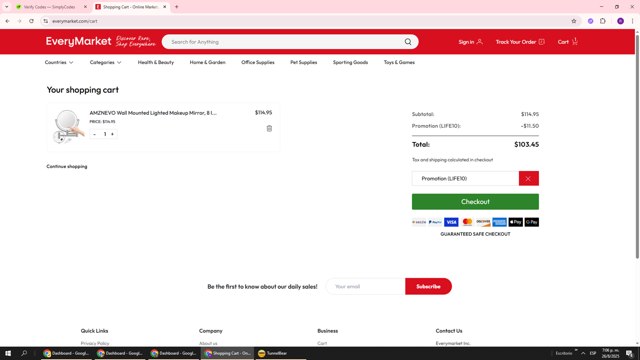The image size is (640, 360).
Task: Open a new browser tab
Action: [176, 7]
